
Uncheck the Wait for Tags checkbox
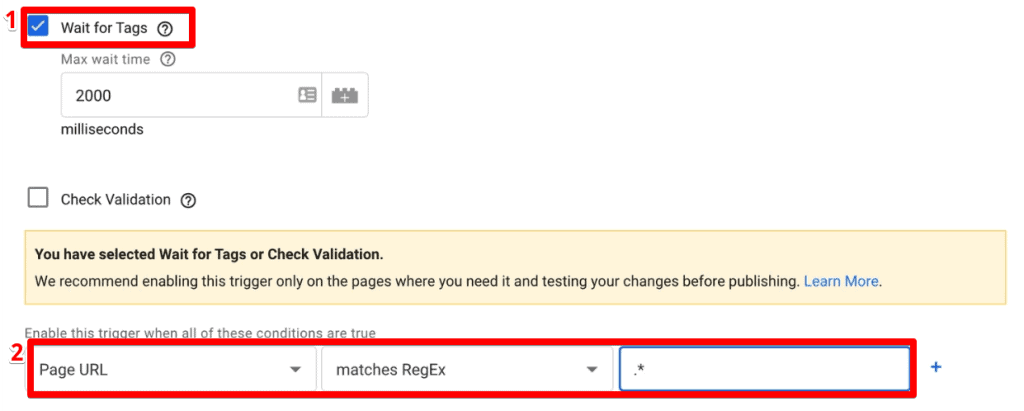[39, 26]
